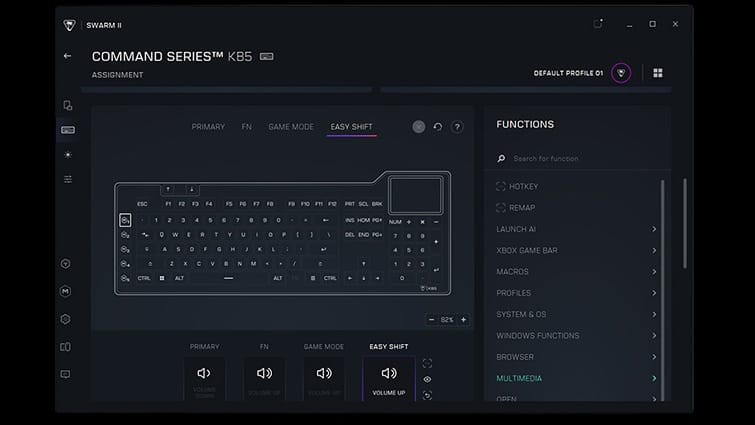
Task: Click the up arrow media key above F1
Action: coord(168,189)
